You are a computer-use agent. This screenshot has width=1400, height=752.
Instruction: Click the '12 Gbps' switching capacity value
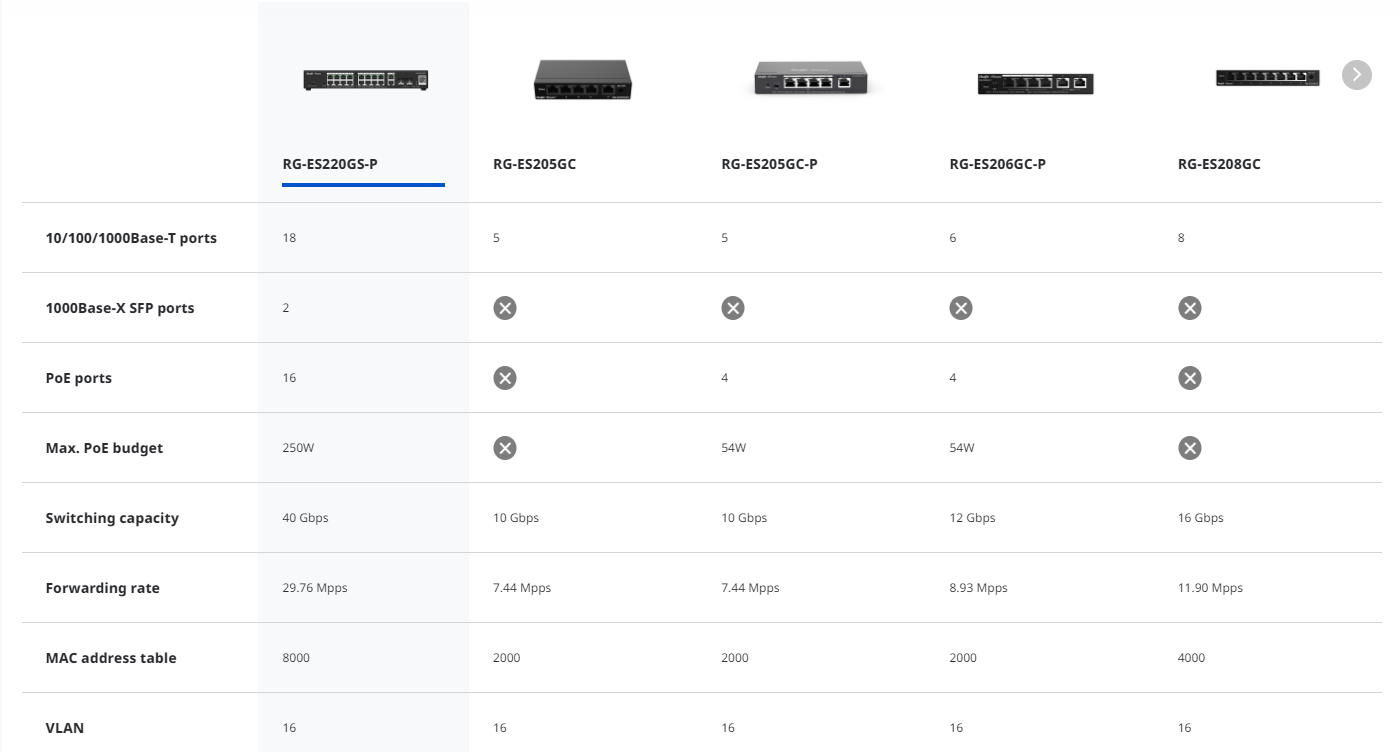[x=972, y=518]
